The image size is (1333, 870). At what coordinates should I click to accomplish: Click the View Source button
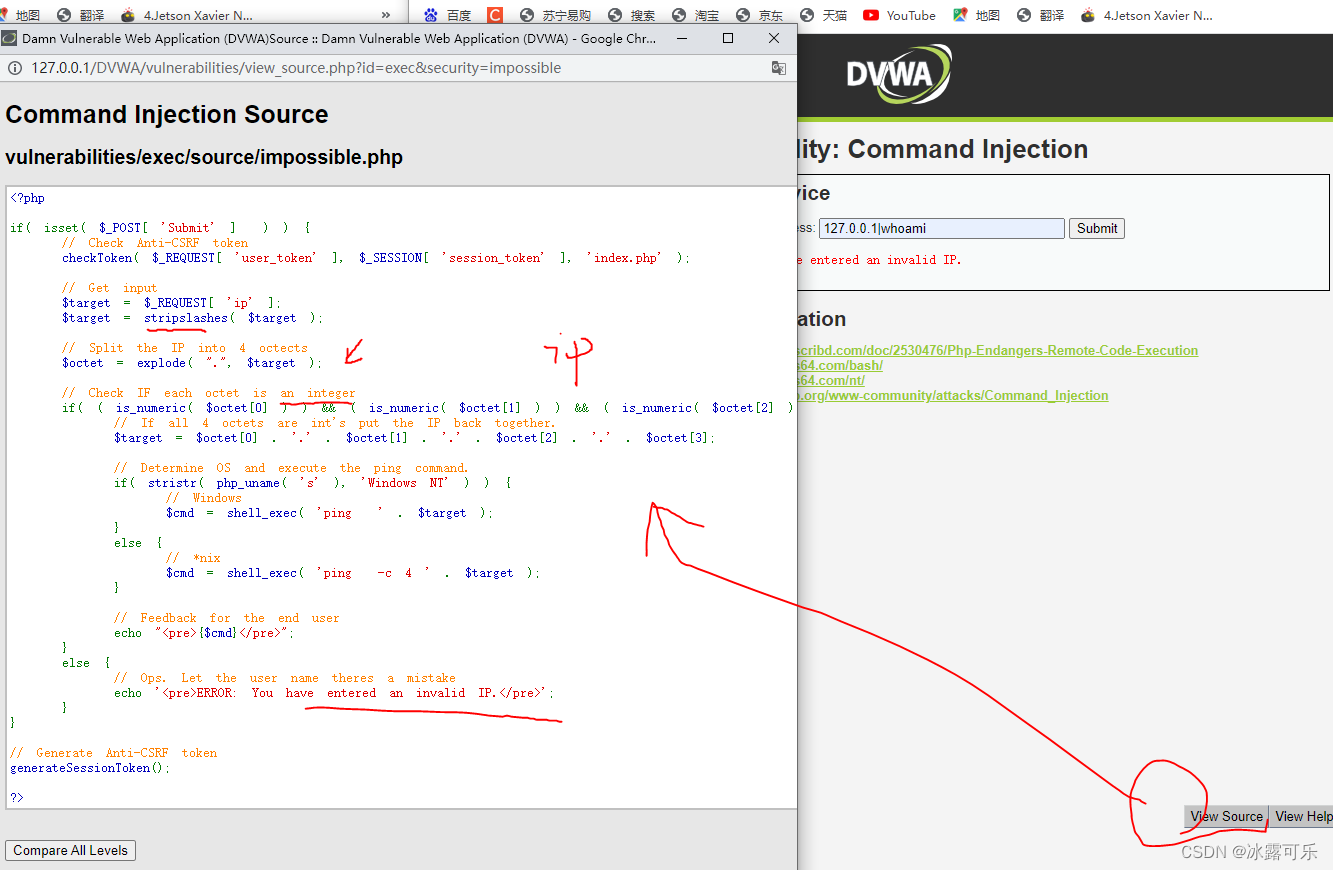tap(1226, 816)
